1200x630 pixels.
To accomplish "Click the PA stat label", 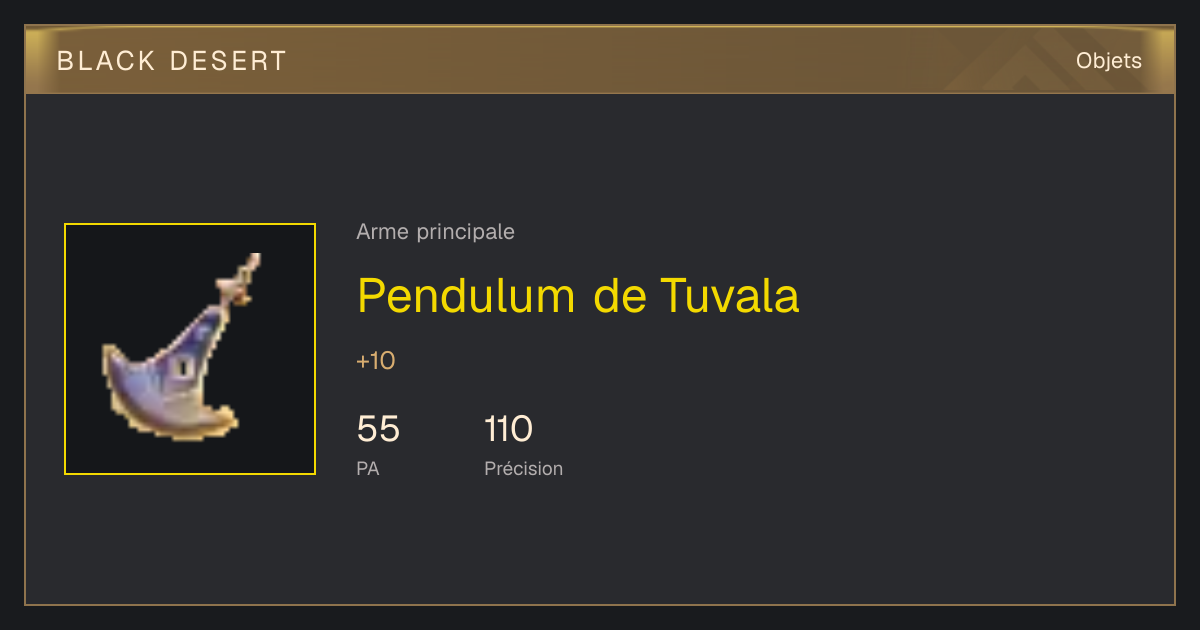I will click(368, 468).
